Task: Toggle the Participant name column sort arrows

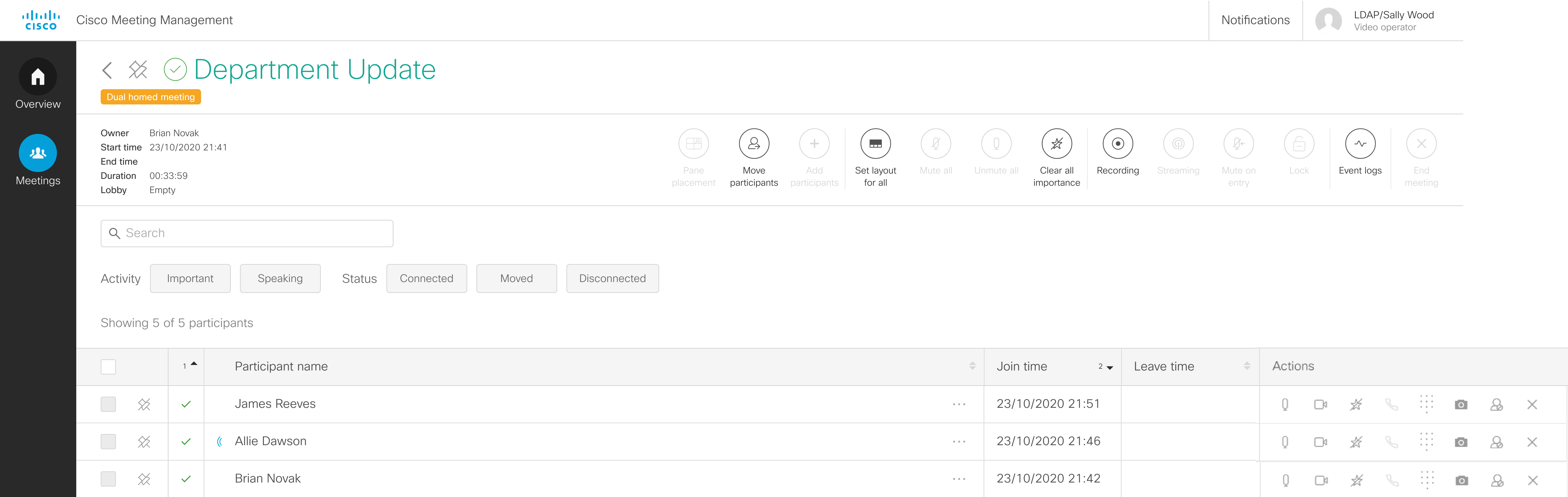Action: click(x=972, y=366)
